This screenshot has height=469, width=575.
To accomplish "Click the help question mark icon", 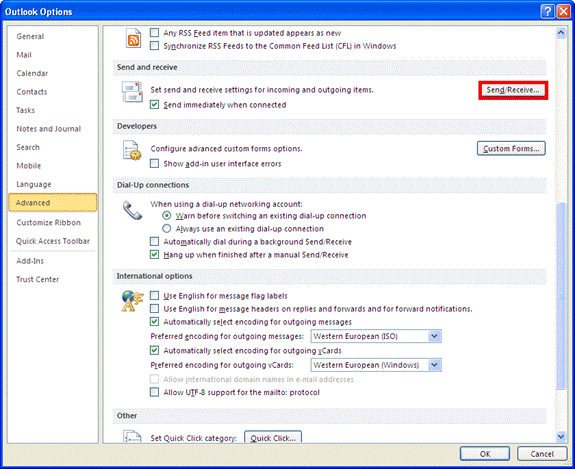I will [547, 12].
